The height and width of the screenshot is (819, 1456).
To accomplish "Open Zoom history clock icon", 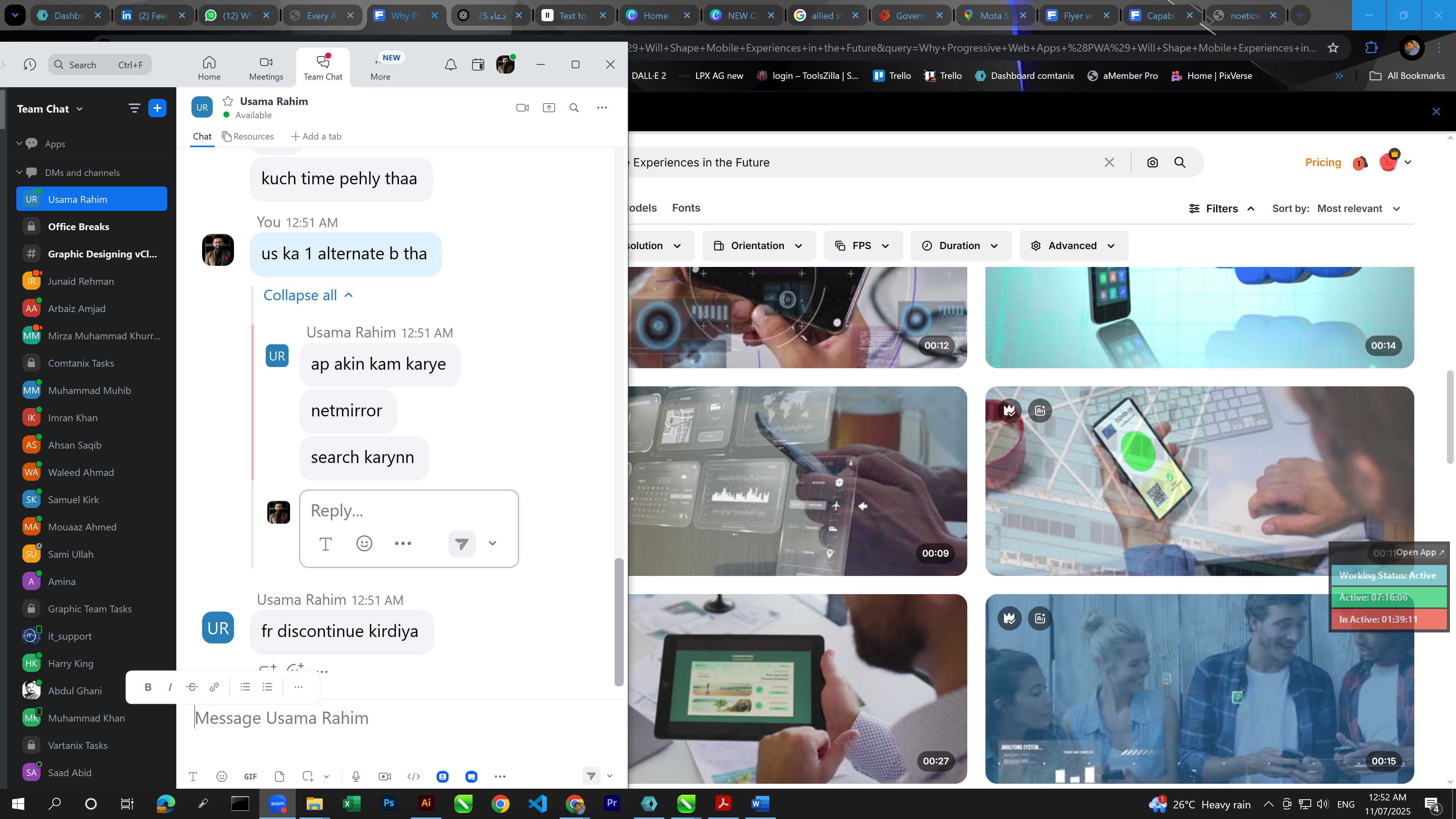I will pos(30,64).
